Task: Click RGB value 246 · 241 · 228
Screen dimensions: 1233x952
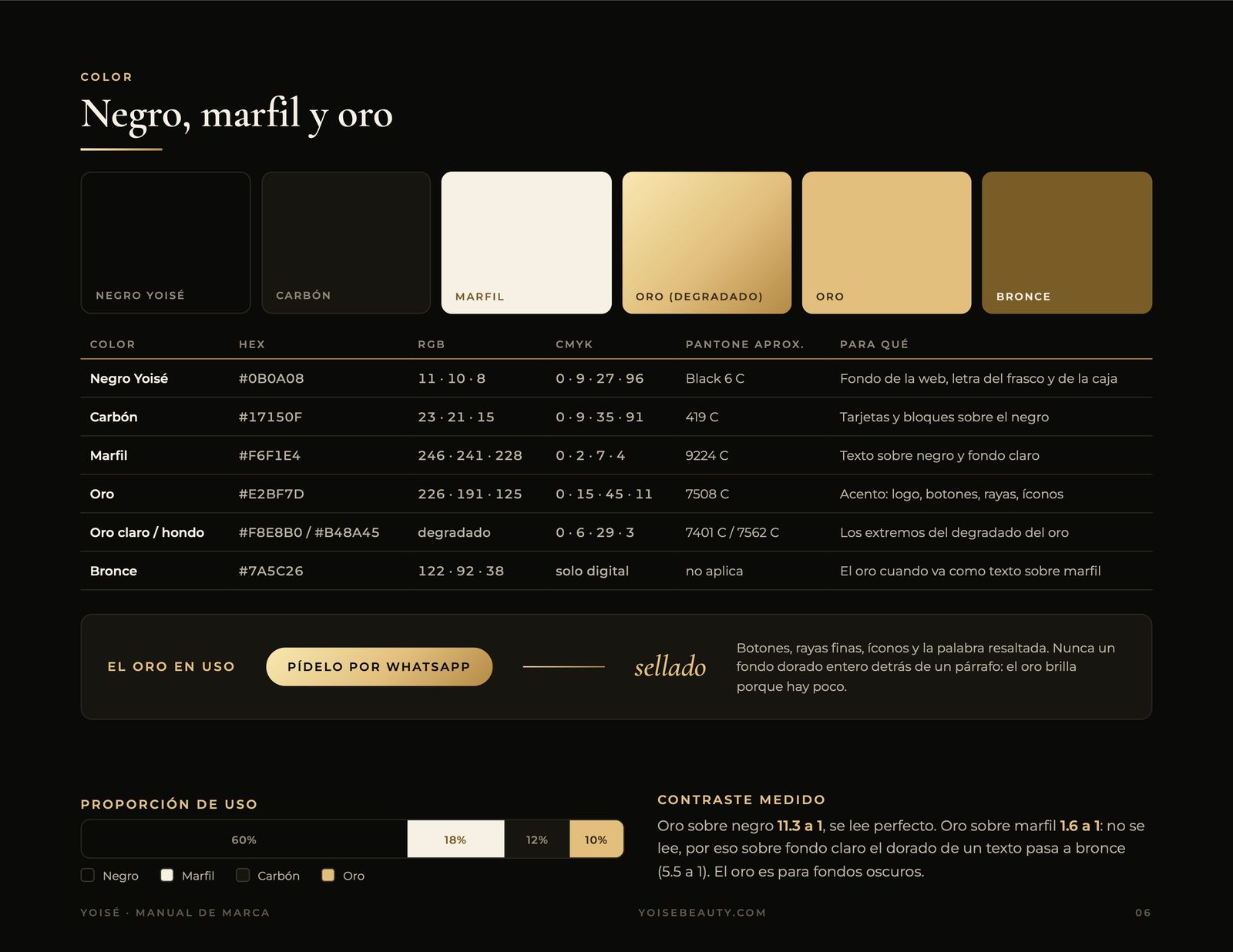Action: pyautogui.click(x=470, y=455)
